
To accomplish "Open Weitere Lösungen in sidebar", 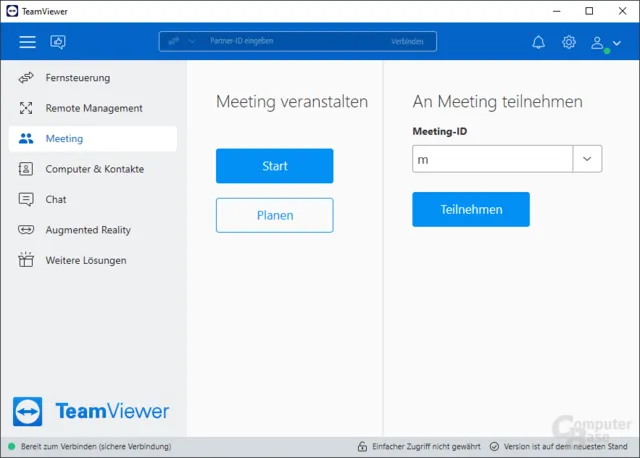I will 85,260.
